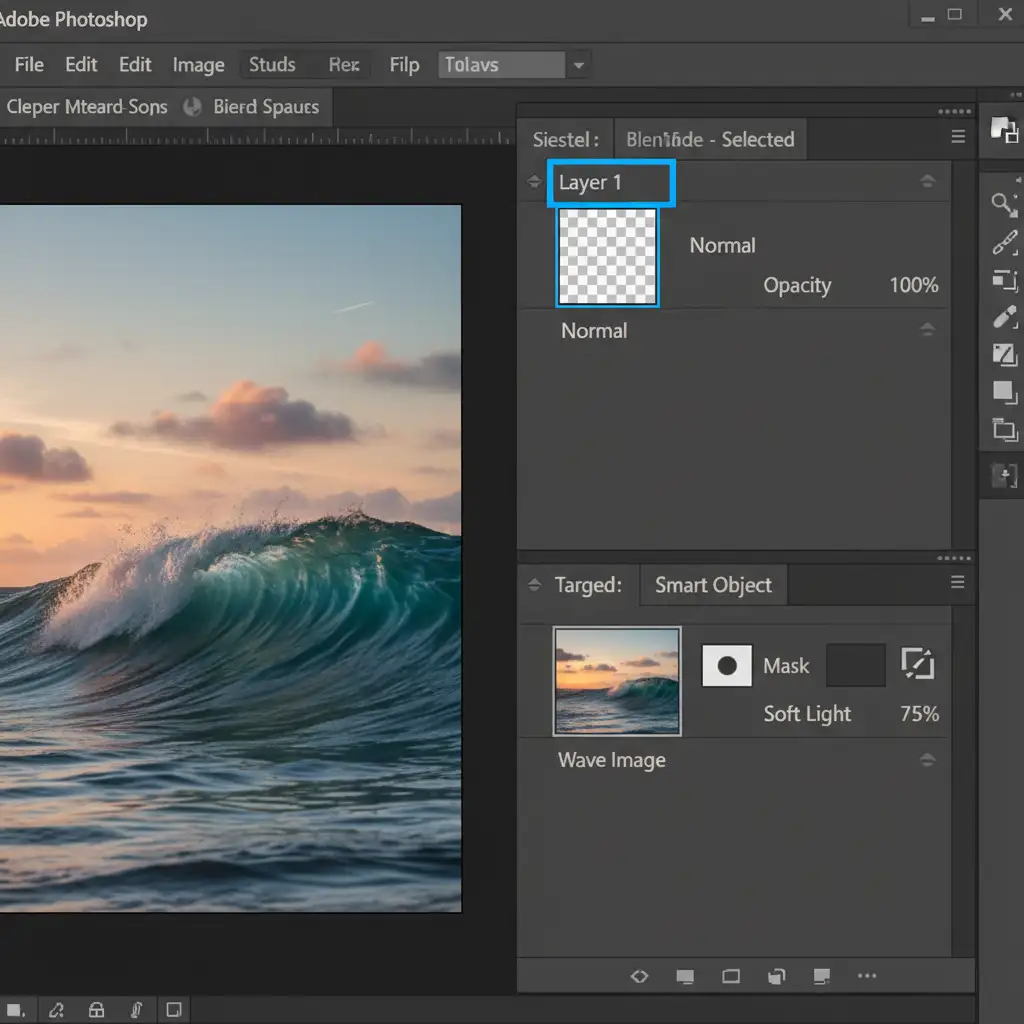The height and width of the screenshot is (1024, 1024).
Task: Click the foreground/background color icon at toolbar top
Action: point(1003,129)
